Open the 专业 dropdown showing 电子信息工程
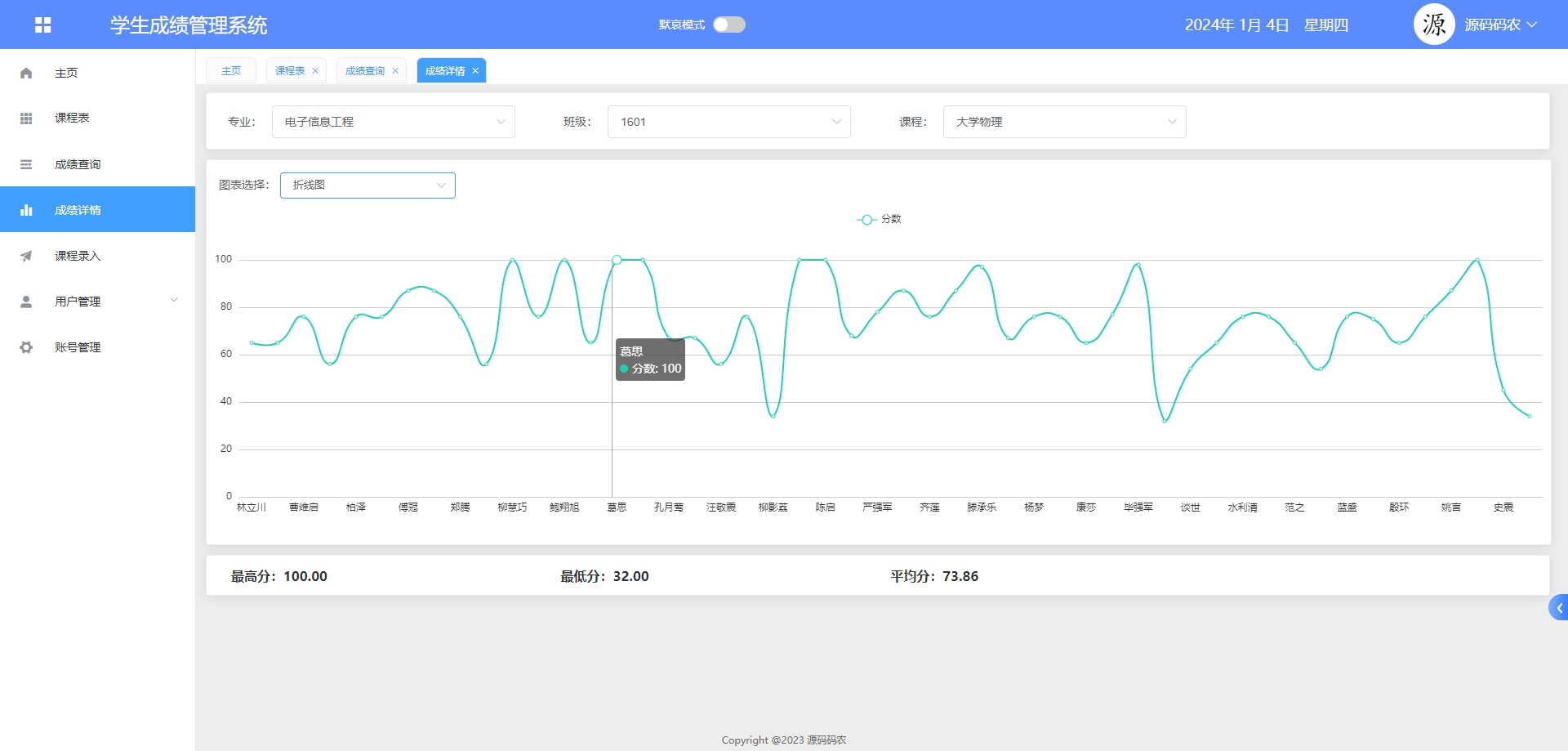Screen dimensions: 1568x751 [x=394, y=122]
